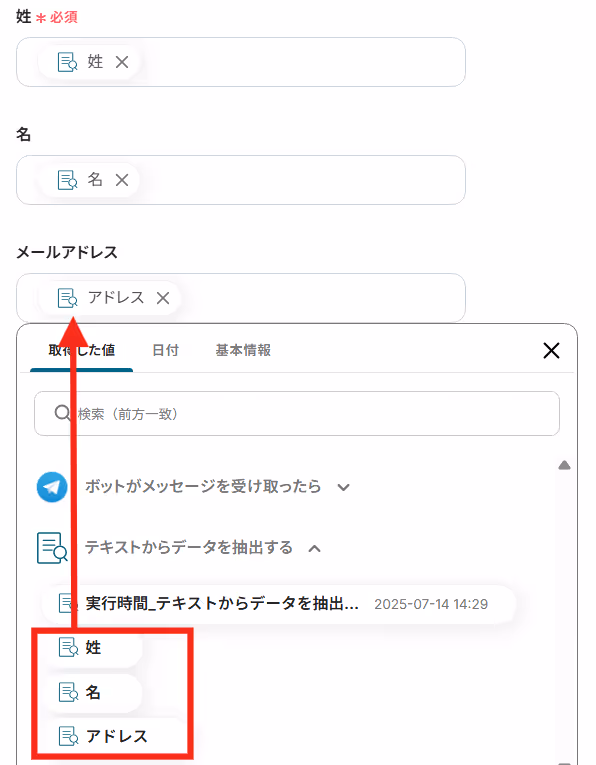Click the scrollbar up arrow in the value list

click(x=564, y=465)
